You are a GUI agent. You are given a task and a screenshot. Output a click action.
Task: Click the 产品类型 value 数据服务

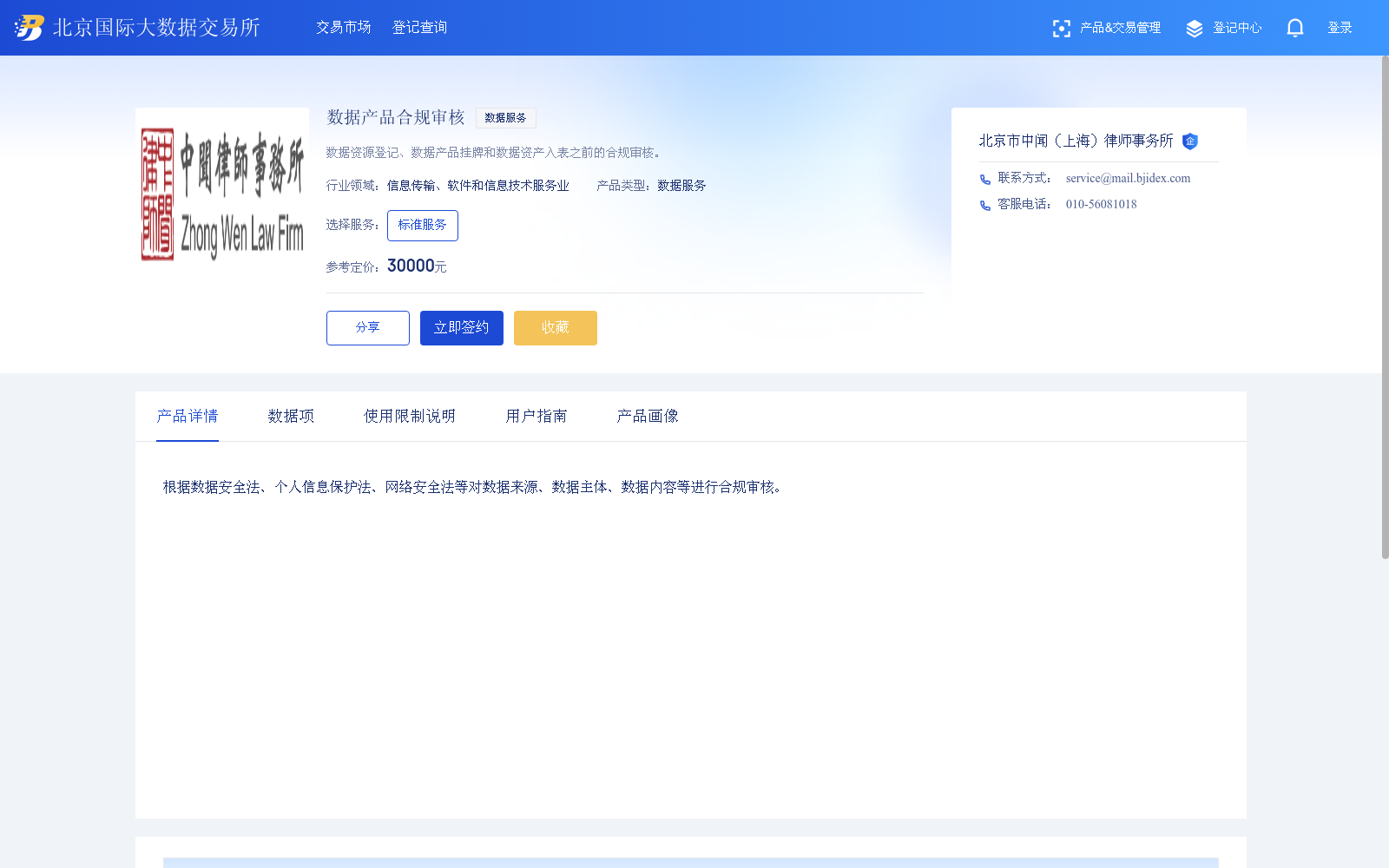click(681, 186)
